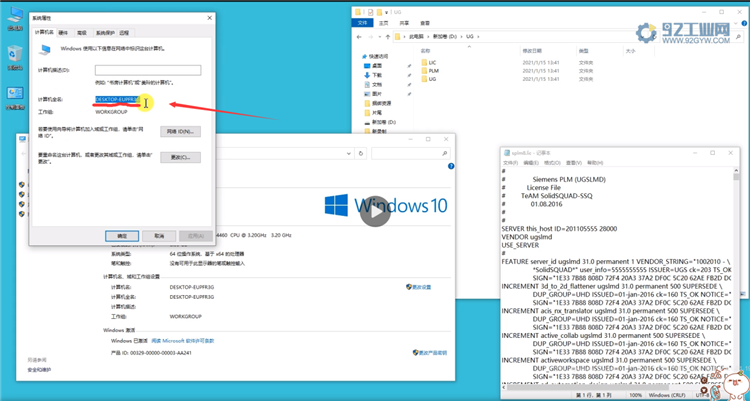Open the 主页 tab in the explorer ribbon
Image resolution: width=750 pixels, height=401 pixels.
pyautogui.click(x=383, y=23)
